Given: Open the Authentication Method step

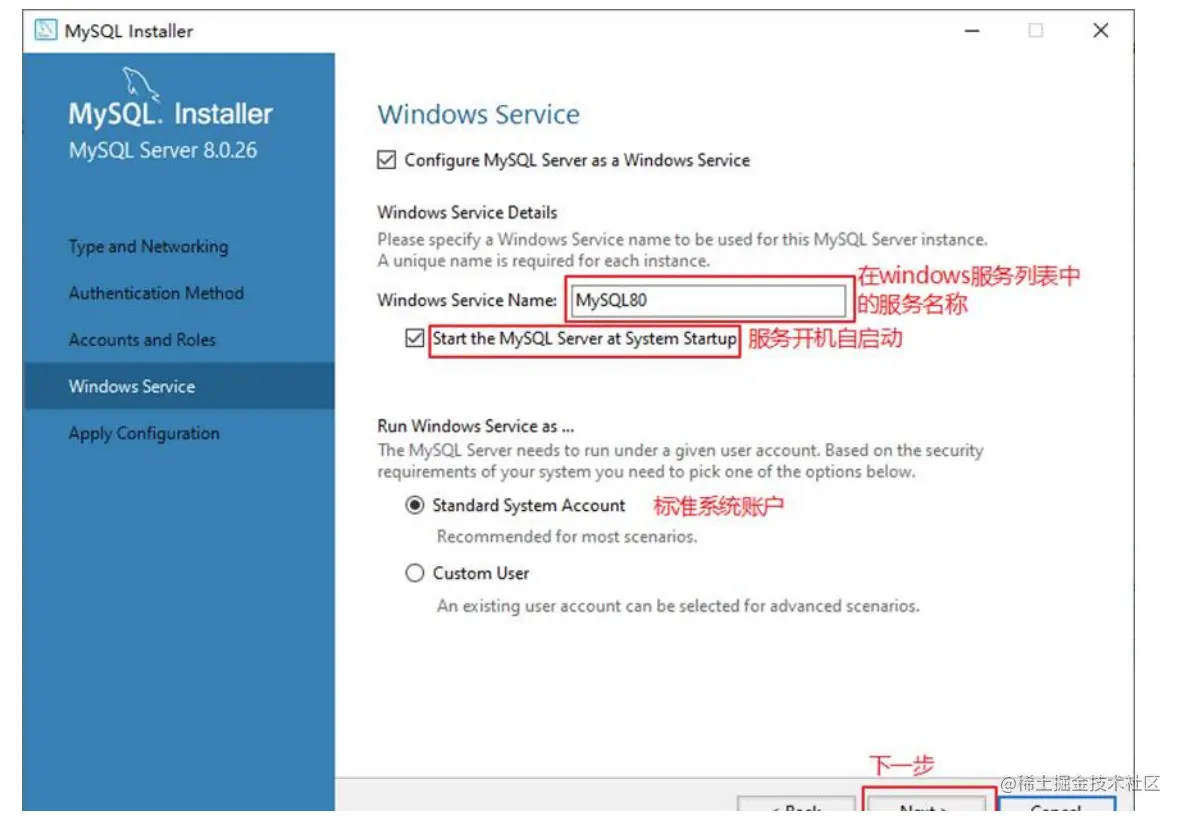Looking at the screenshot, I should [x=156, y=293].
